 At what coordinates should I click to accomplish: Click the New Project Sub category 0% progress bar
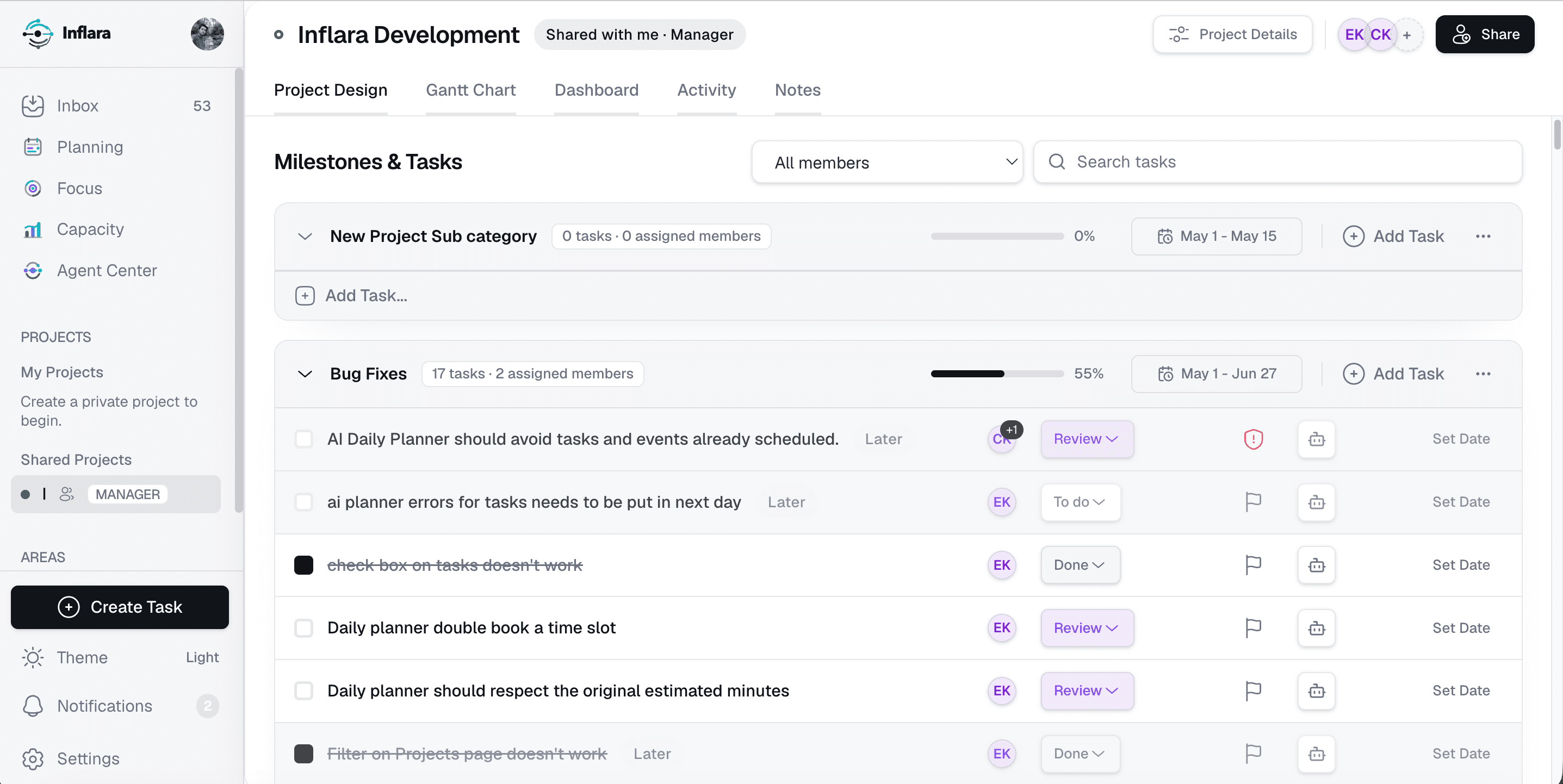tap(997, 236)
